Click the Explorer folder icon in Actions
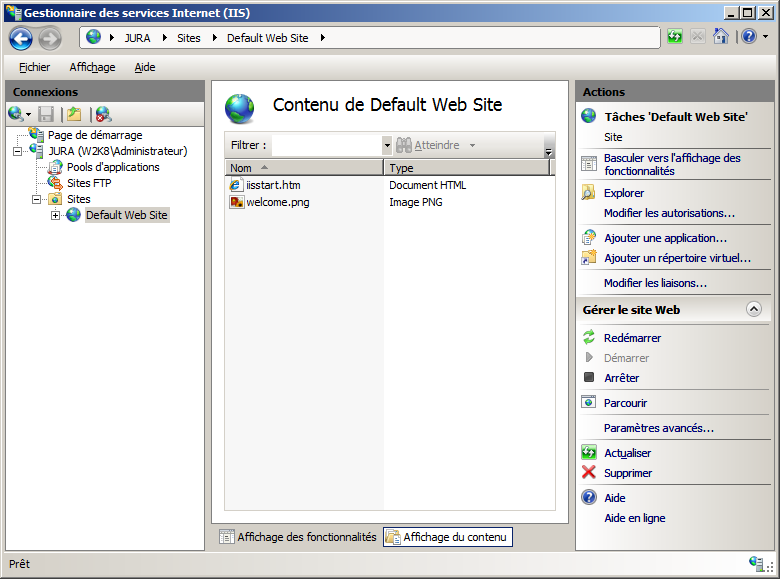This screenshot has width=780, height=579. tap(589, 193)
